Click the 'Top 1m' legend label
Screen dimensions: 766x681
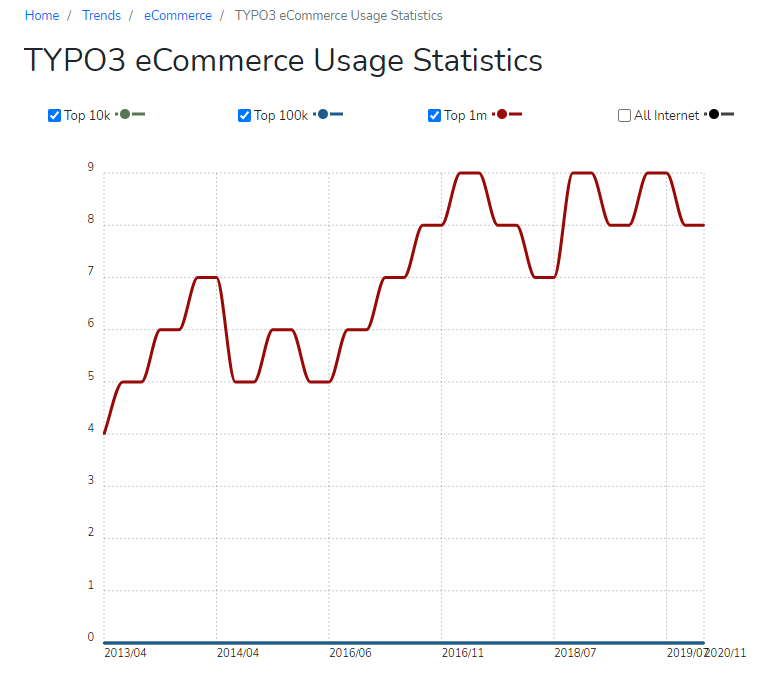pos(466,115)
